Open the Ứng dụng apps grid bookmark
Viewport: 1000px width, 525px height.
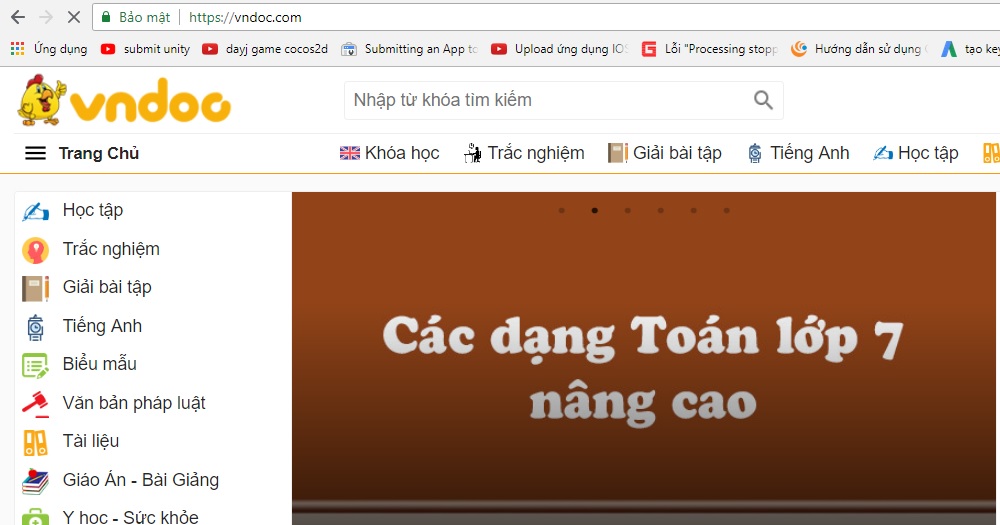pyautogui.click(x=48, y=49)
